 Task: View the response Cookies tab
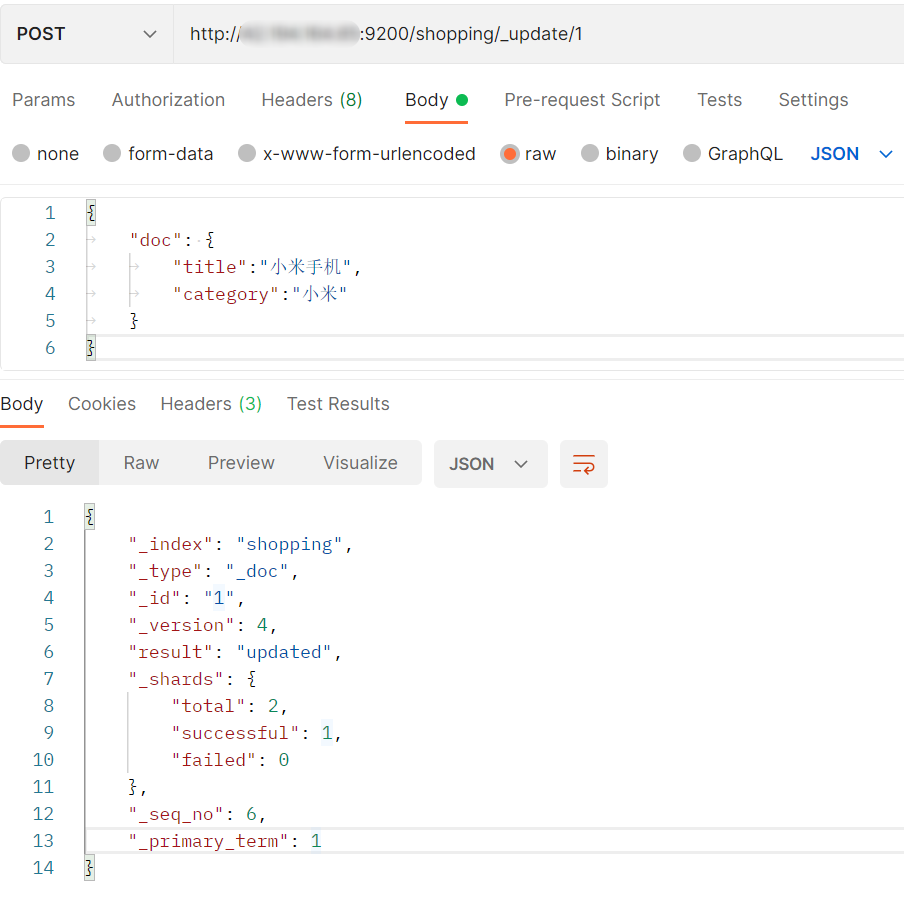[102, 404]
